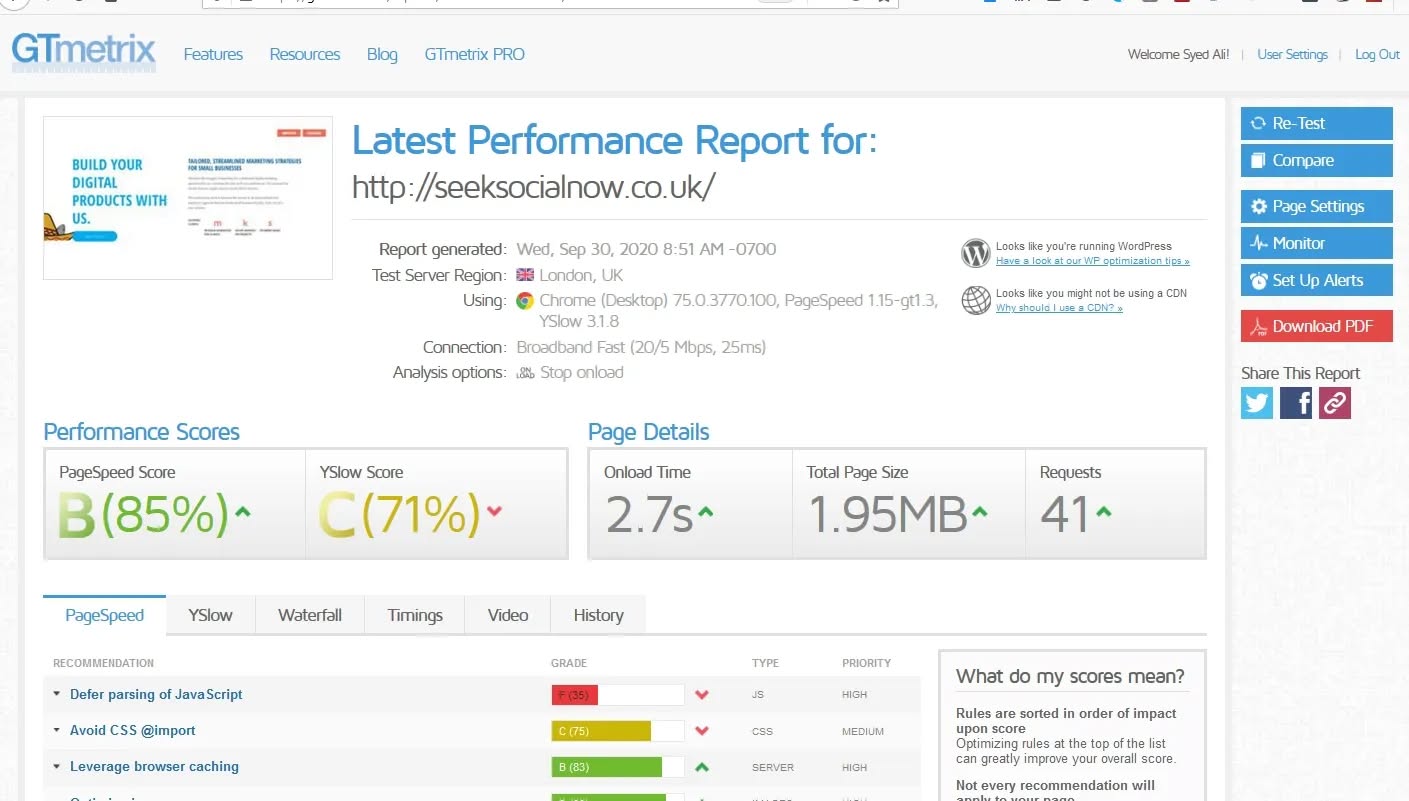Click red arrow in Avoid CSS @import row
This screenshot has height=801, width=1409.
coord(702,731)
